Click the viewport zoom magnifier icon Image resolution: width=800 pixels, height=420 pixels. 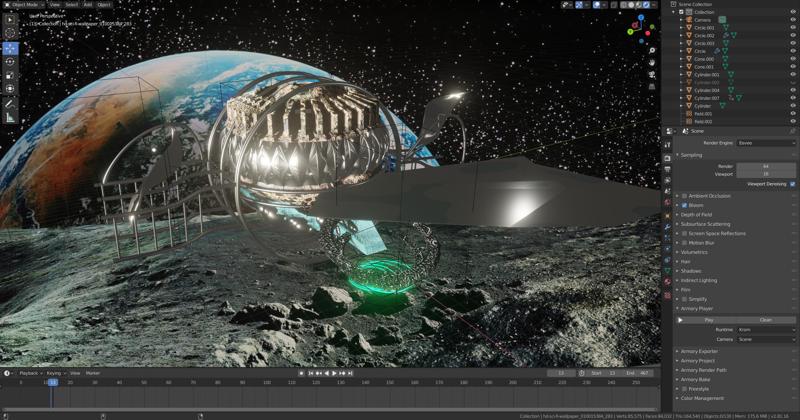pos(652,50)
